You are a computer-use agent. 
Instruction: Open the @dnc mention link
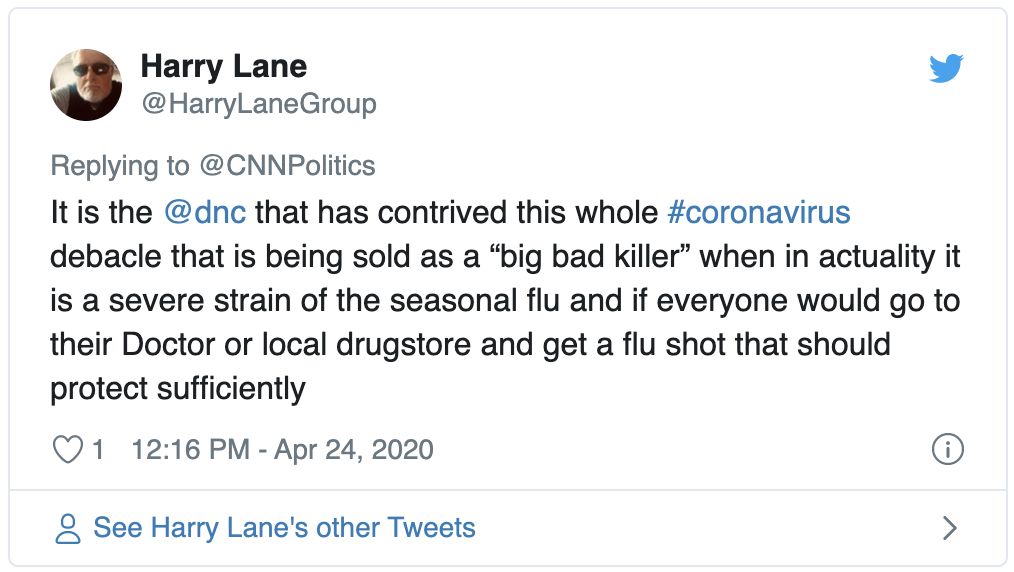point(205,213)
